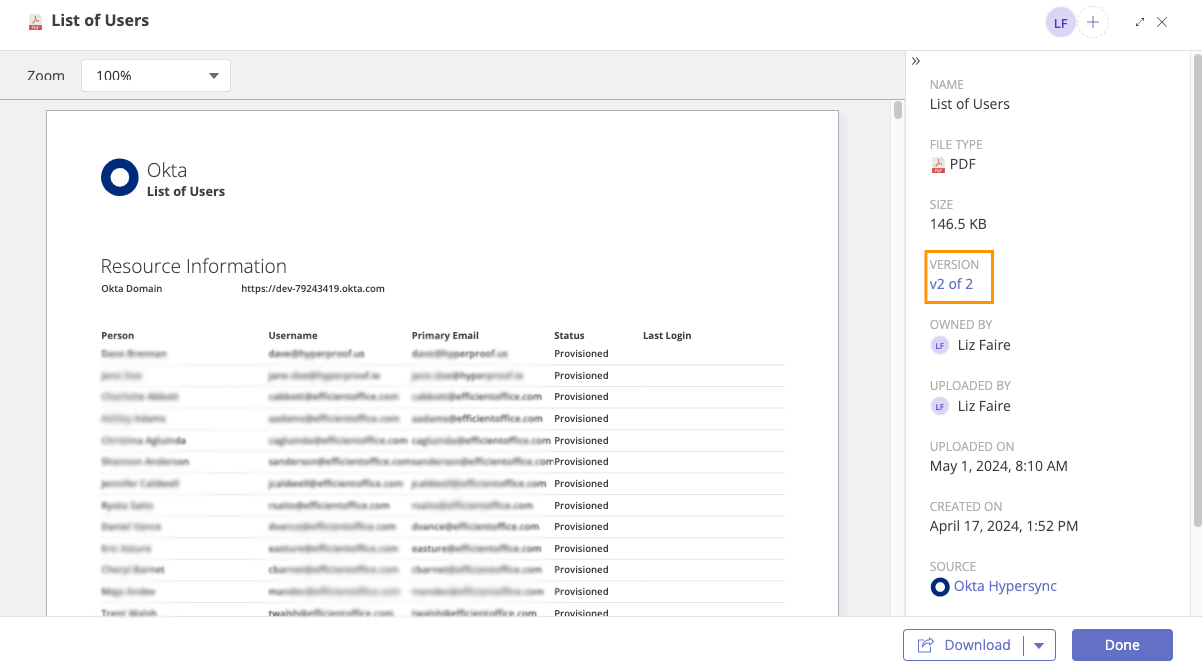The image size is (1202, 669).
Task: Select dave@hyperproof.us in the Username column
Action: (x=317, y=354)
